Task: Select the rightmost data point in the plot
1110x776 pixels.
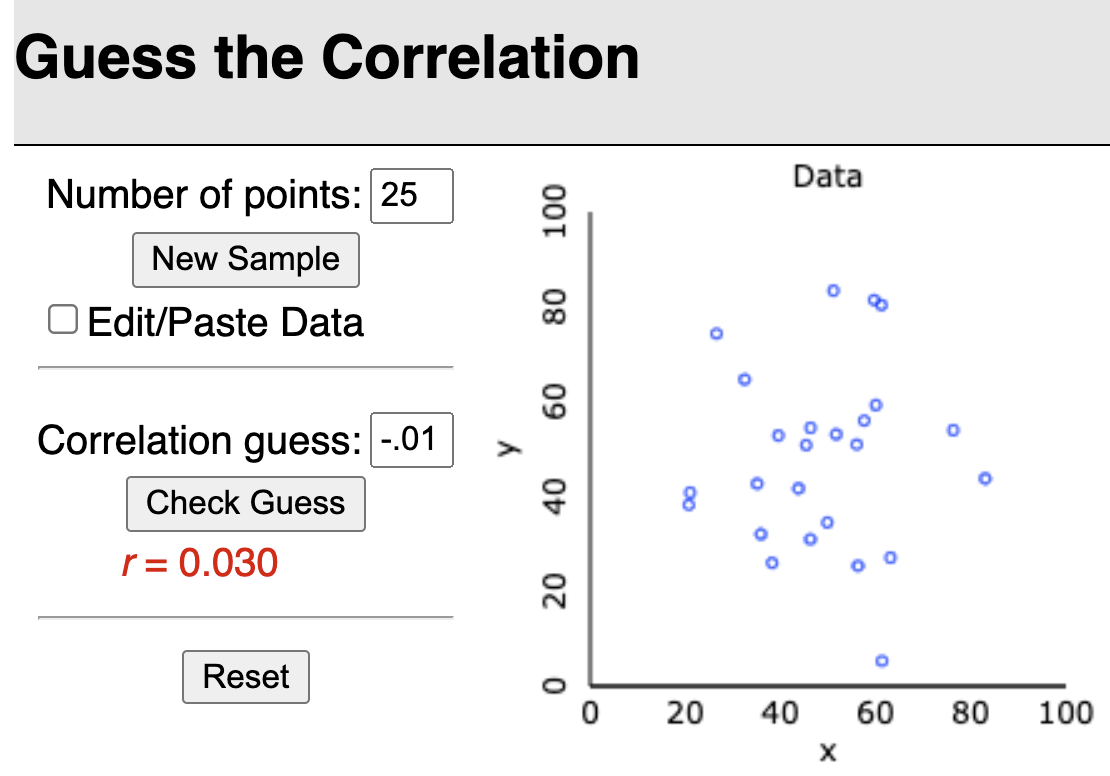Action: (x=985, y=478)
